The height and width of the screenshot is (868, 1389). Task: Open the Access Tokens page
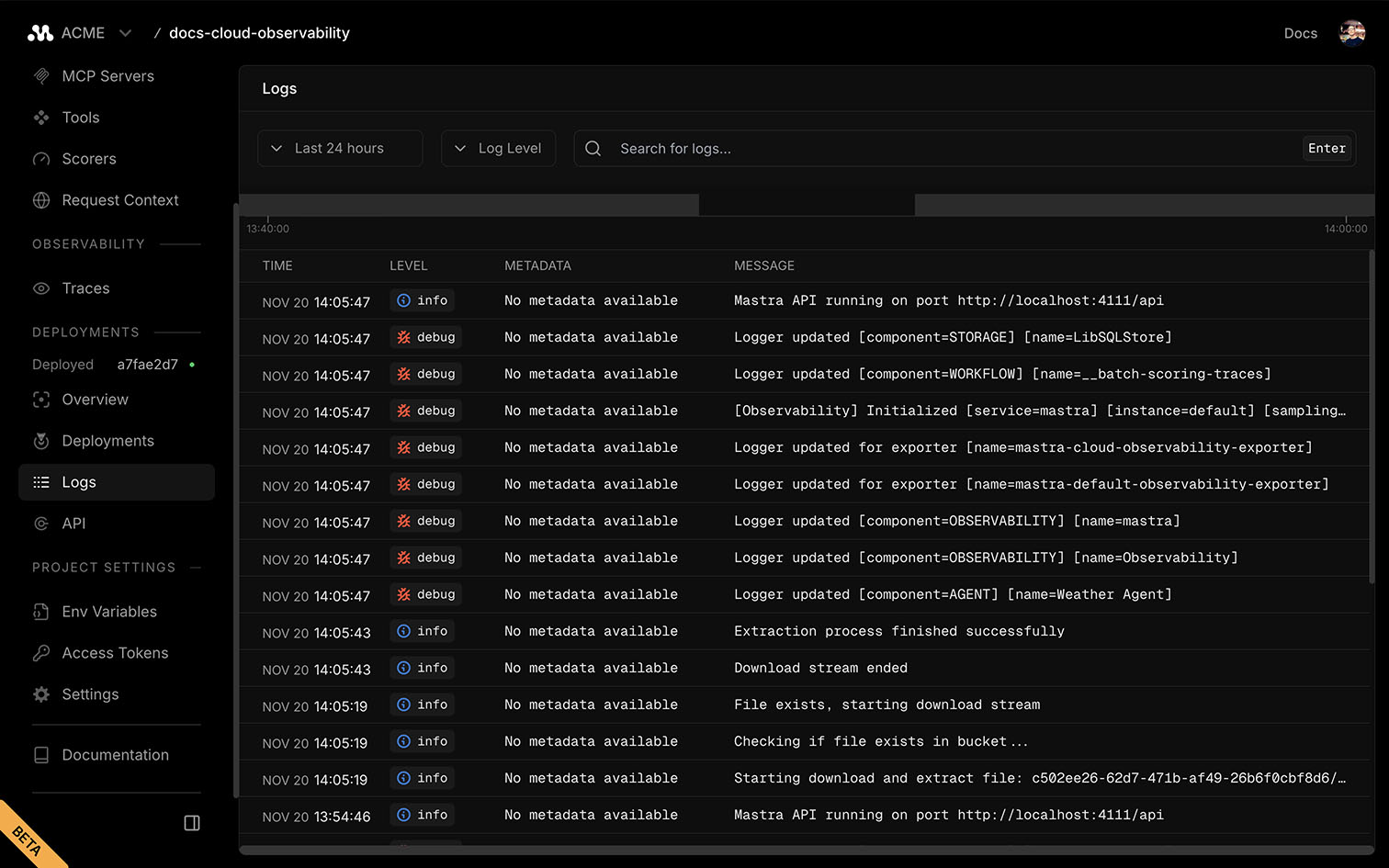114,652
